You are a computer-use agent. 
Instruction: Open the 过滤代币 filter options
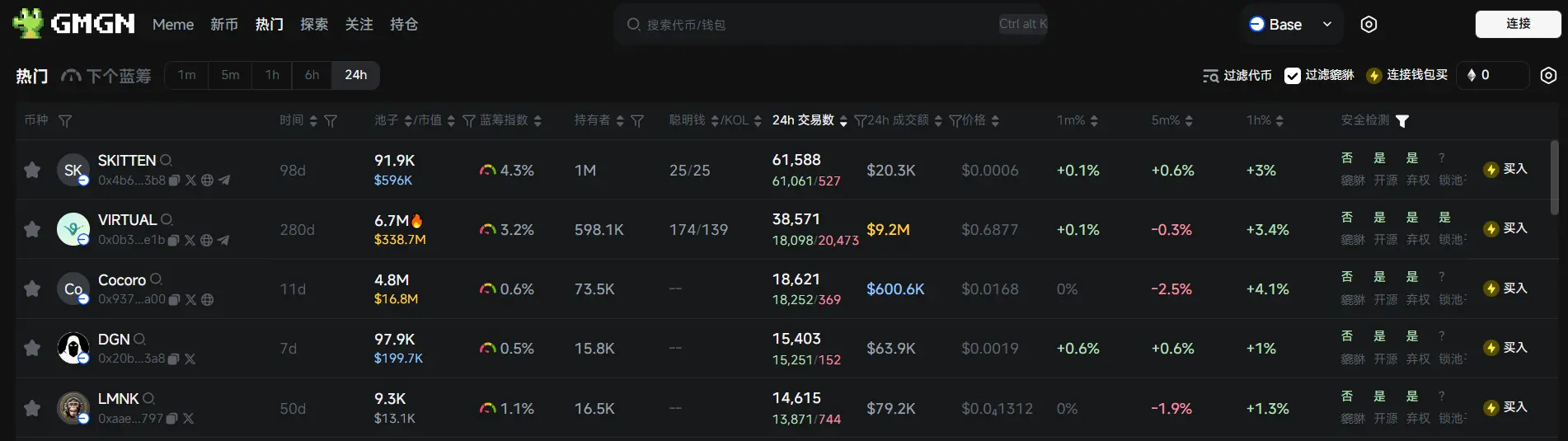(x=1237, y=75)
